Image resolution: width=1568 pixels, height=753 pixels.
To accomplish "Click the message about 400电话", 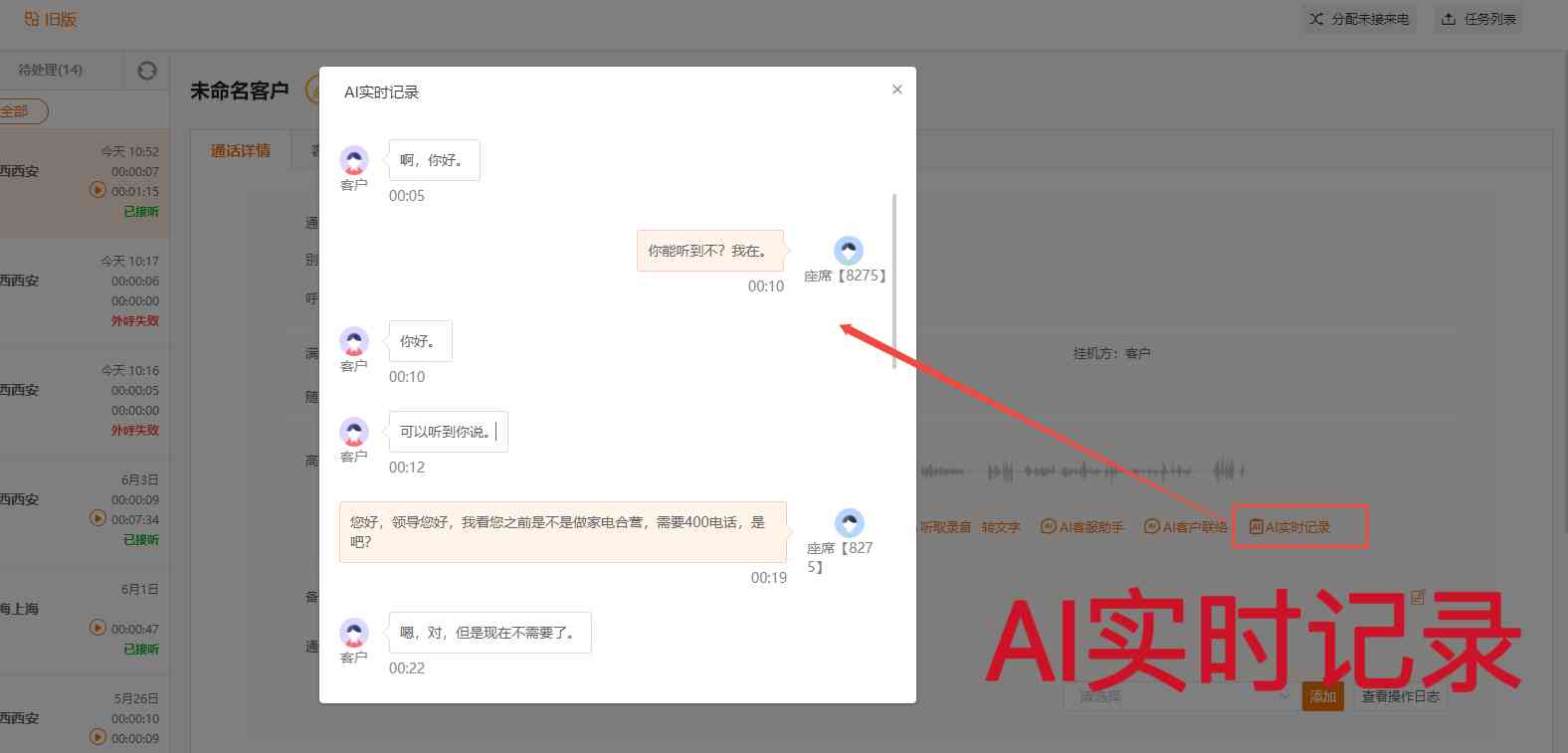I will point(563,532).
